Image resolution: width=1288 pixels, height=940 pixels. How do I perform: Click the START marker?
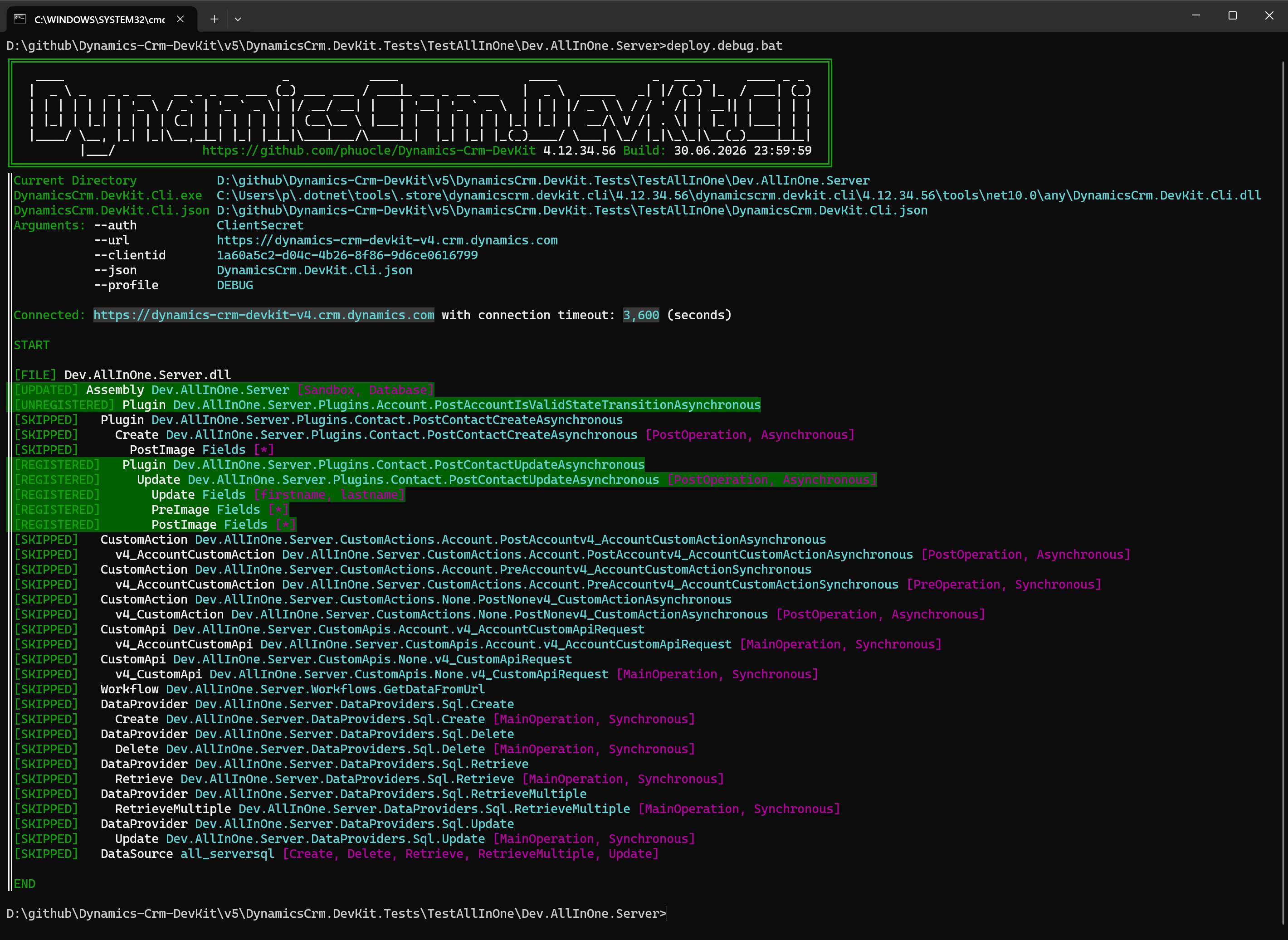(x=32, y=345)
